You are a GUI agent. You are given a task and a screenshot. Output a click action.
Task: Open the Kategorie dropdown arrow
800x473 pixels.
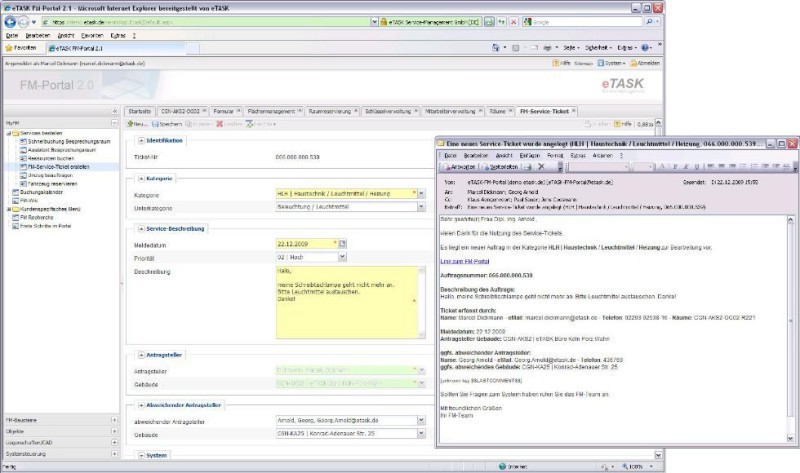click(x=421, y=193)
